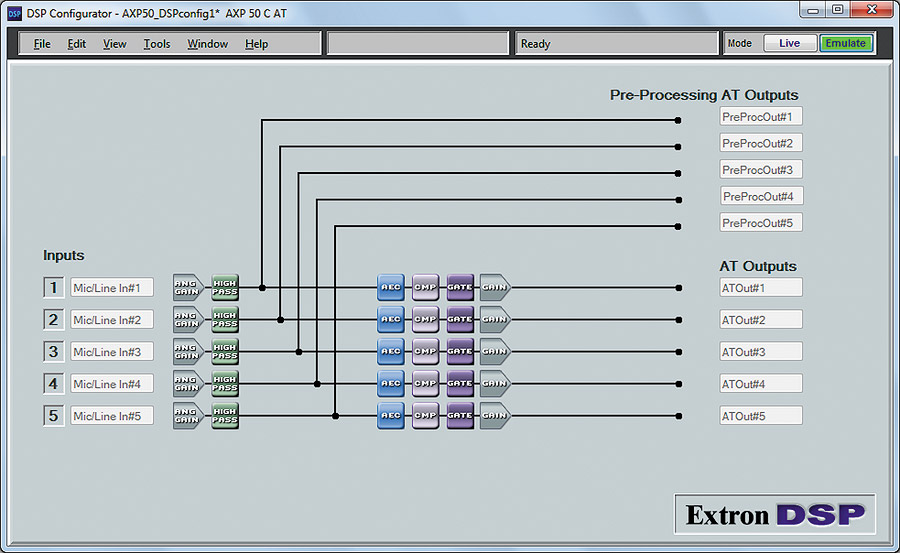Click the GAIN block for ATOut#3
The image size is (900, 553).
tap(495, 352)
